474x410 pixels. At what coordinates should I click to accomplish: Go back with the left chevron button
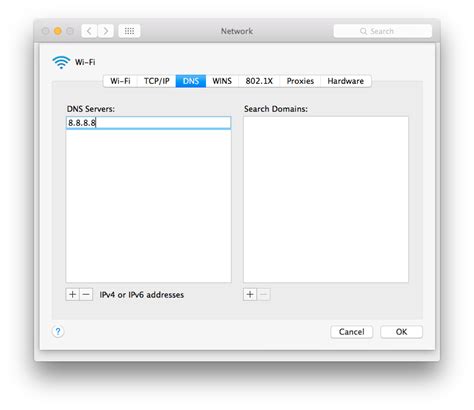tap(89, 31)
